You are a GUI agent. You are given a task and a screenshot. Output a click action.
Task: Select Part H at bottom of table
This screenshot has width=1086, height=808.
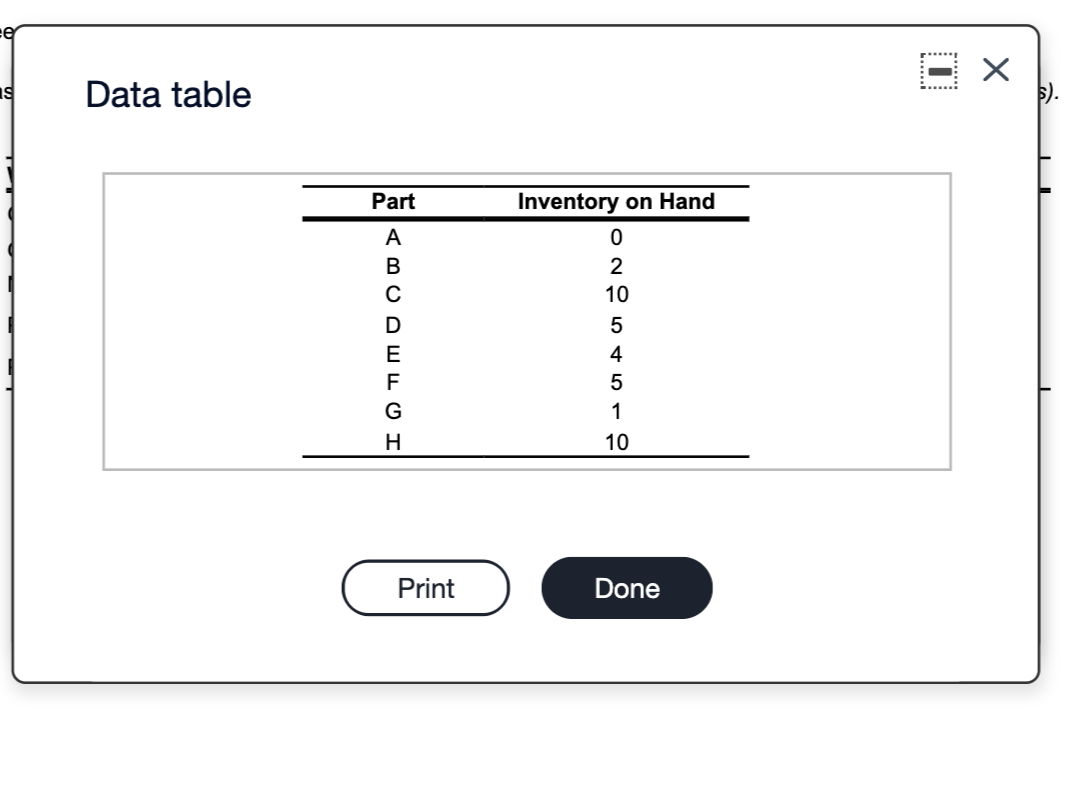click(x=393, y=440)
